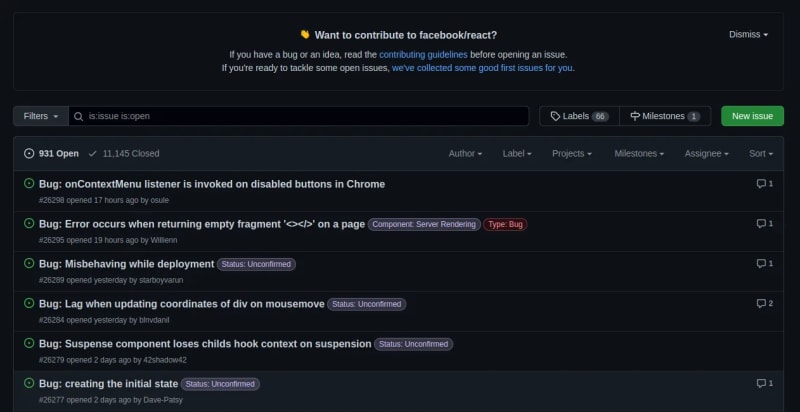Open Labels page with 66 labels
Screen dimensions: 800x412
pyautogui.click(x=580, y=116)
